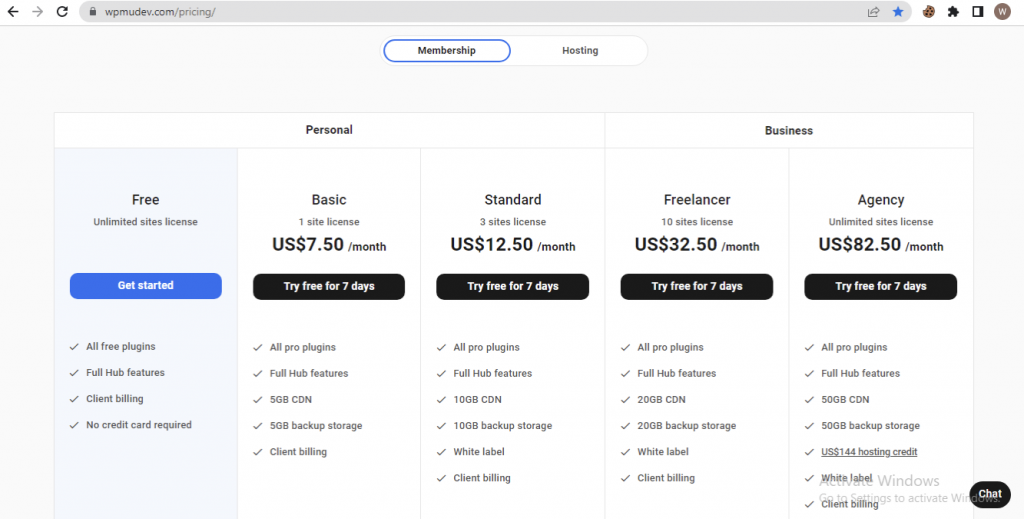
Task: Click the checkmark beside 'All free plugins'
Action: (x=74, y=347)
